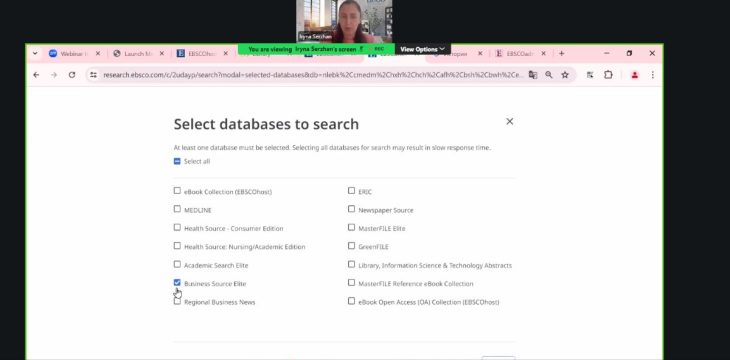Toggle the Select all checkbox
The image size is (730, 360).
(177, 161)
